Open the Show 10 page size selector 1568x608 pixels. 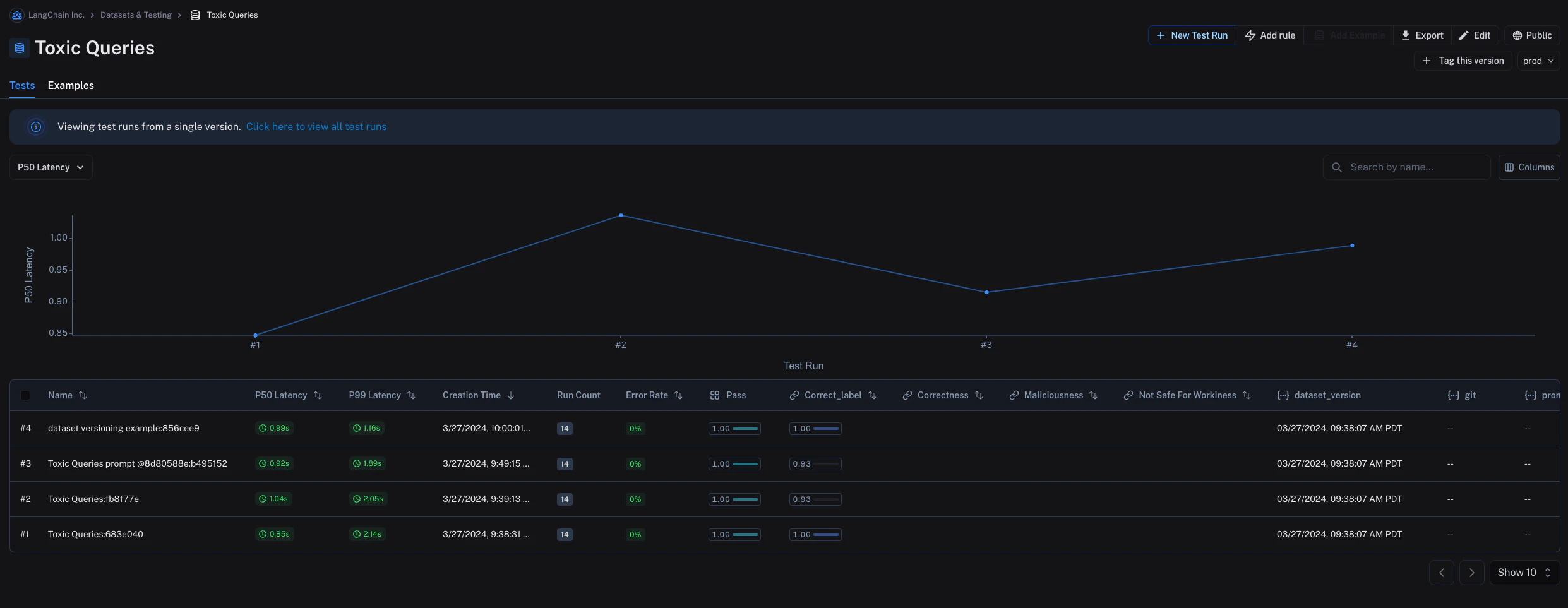(1524, 572)
